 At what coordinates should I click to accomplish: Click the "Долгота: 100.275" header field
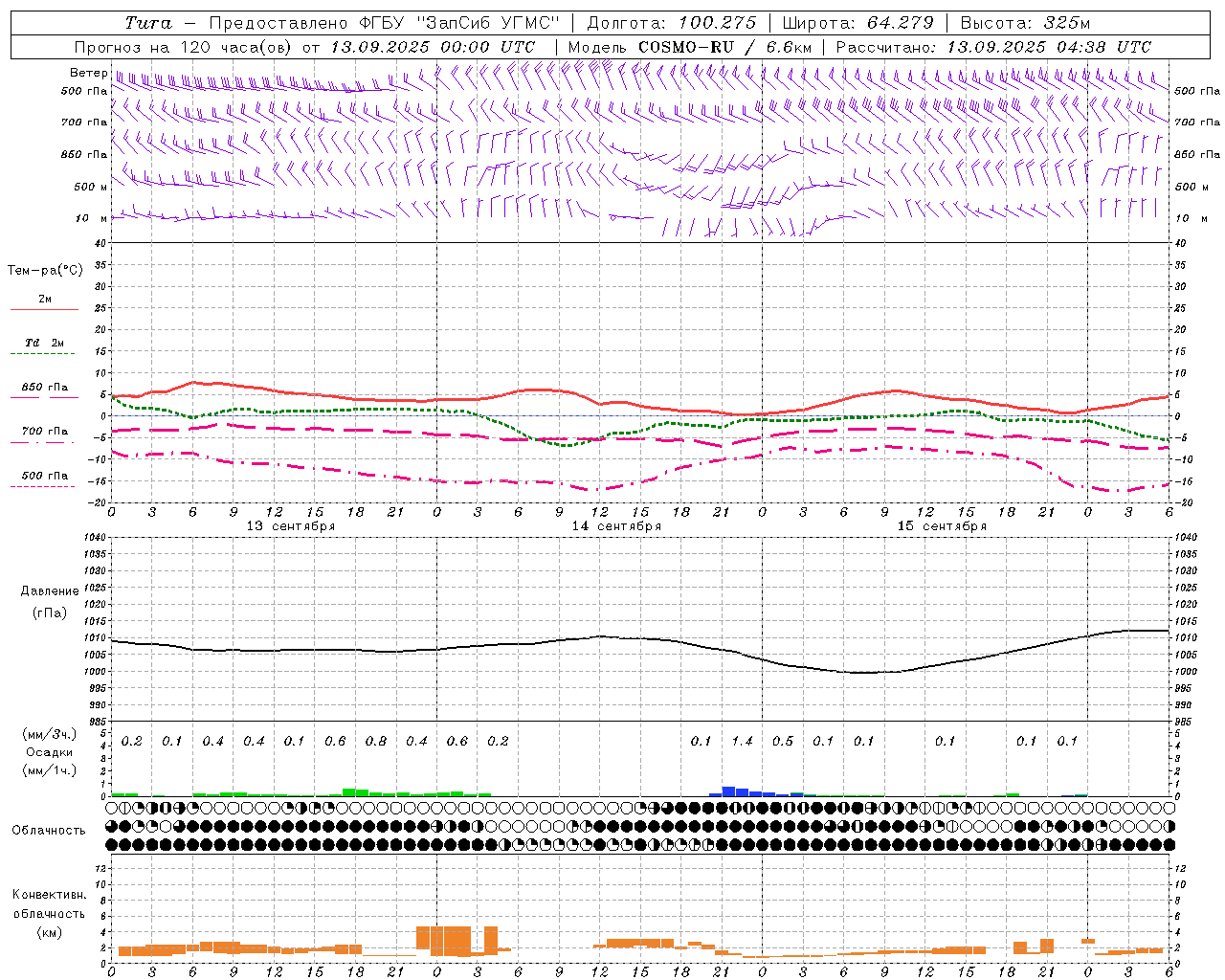671,23
